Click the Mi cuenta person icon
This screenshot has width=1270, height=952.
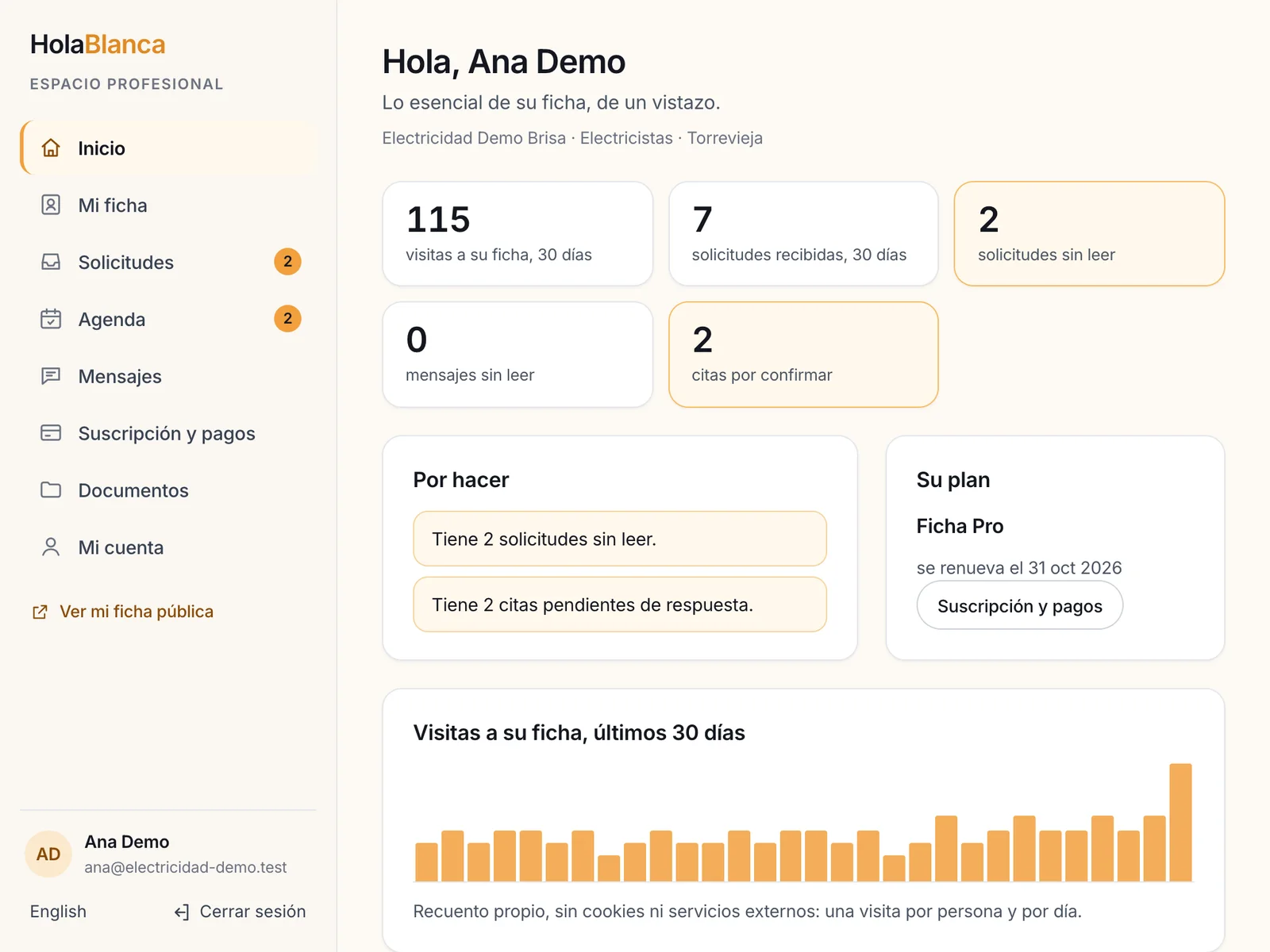point(51,547)
